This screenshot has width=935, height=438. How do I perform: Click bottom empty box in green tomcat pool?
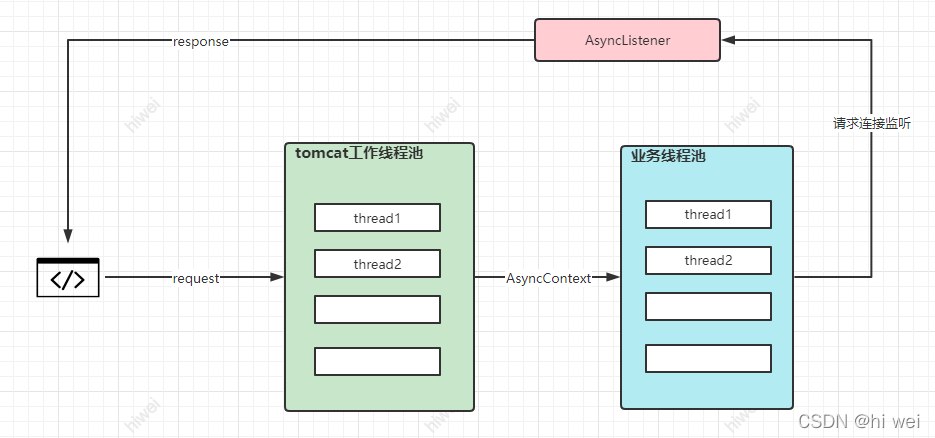377,361
